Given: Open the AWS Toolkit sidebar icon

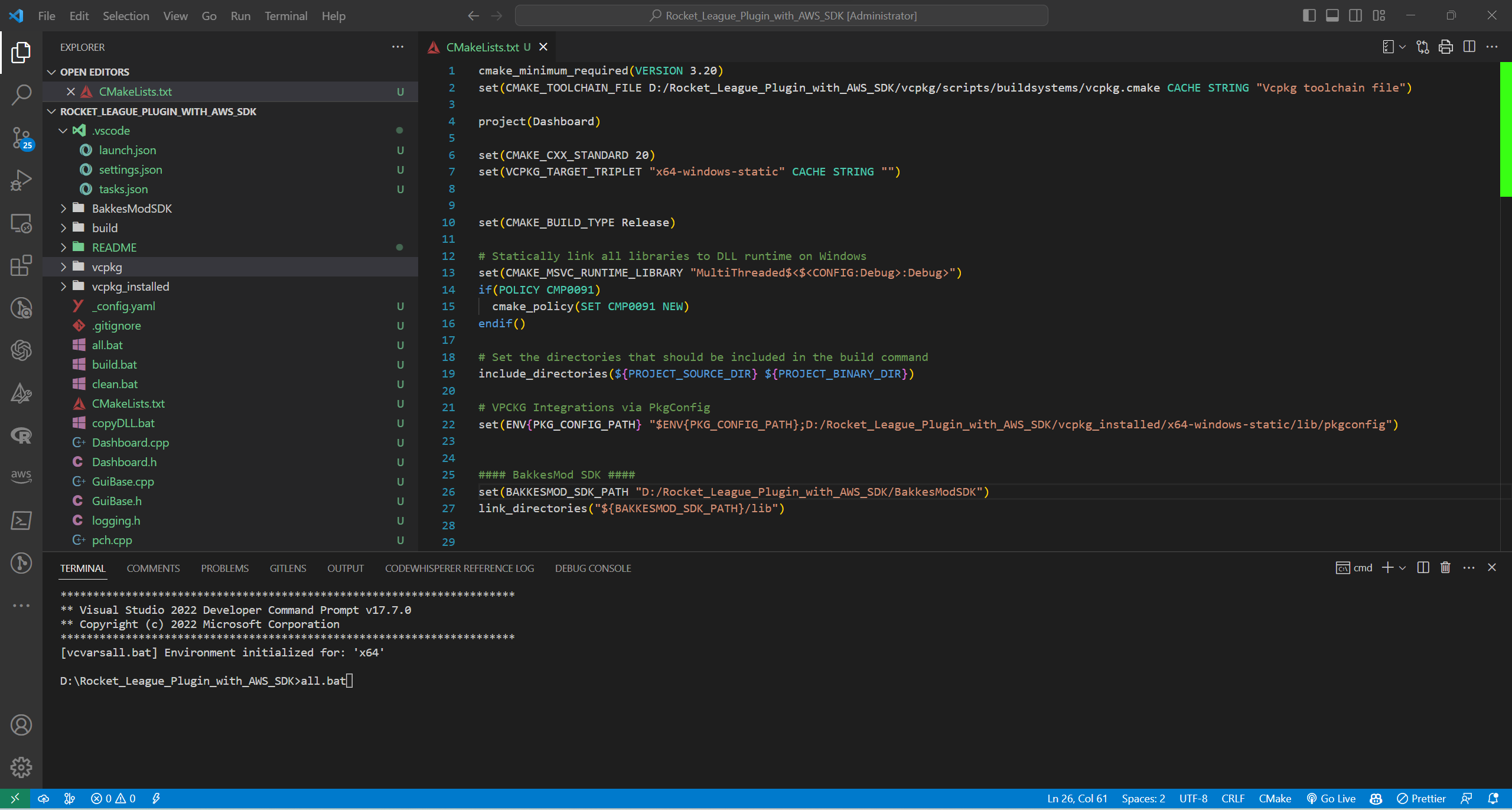Looking at the screenshot, I should (21, 476).
